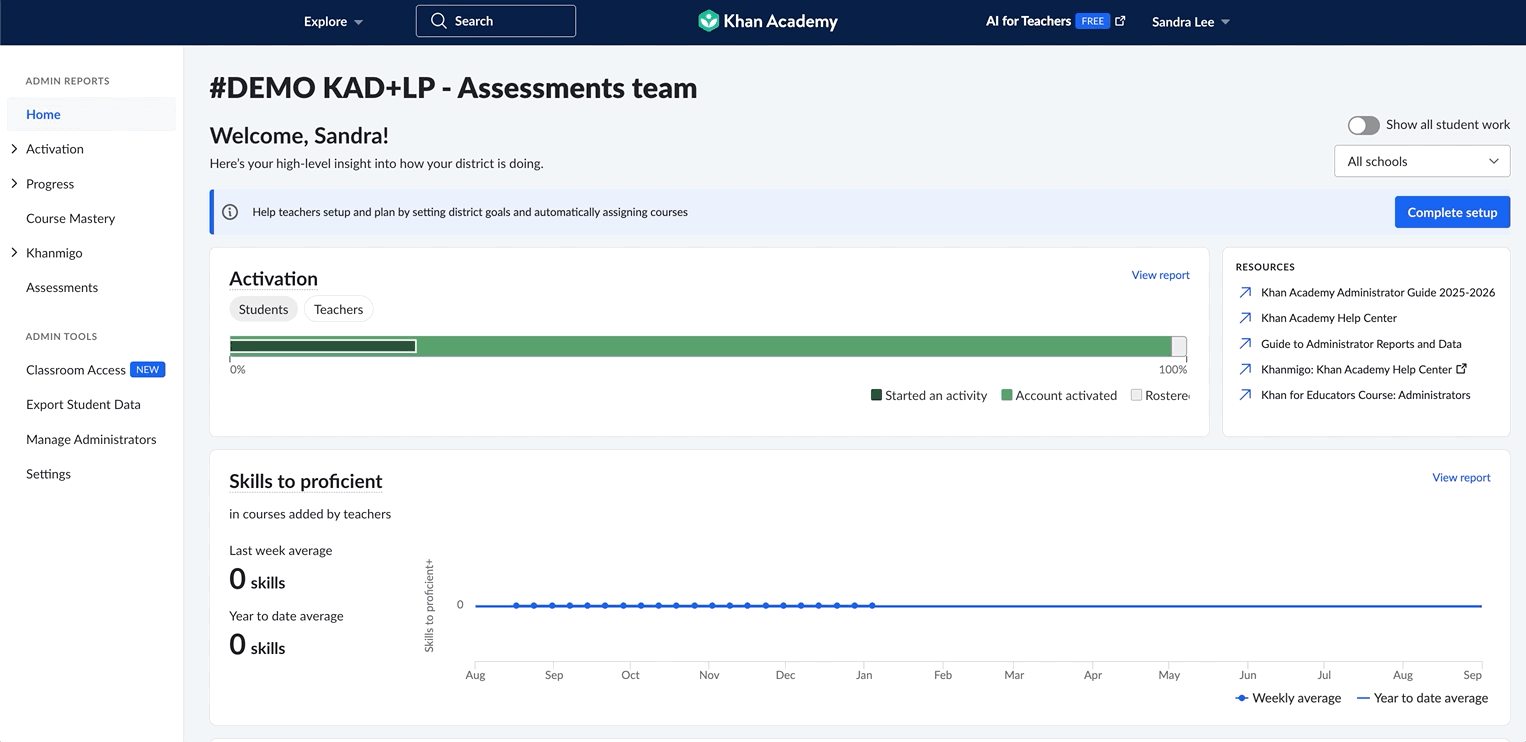Open Course Mastery report
This screenshot has height=742, width=1526.
pyautogui.click(x=70, y=218)
